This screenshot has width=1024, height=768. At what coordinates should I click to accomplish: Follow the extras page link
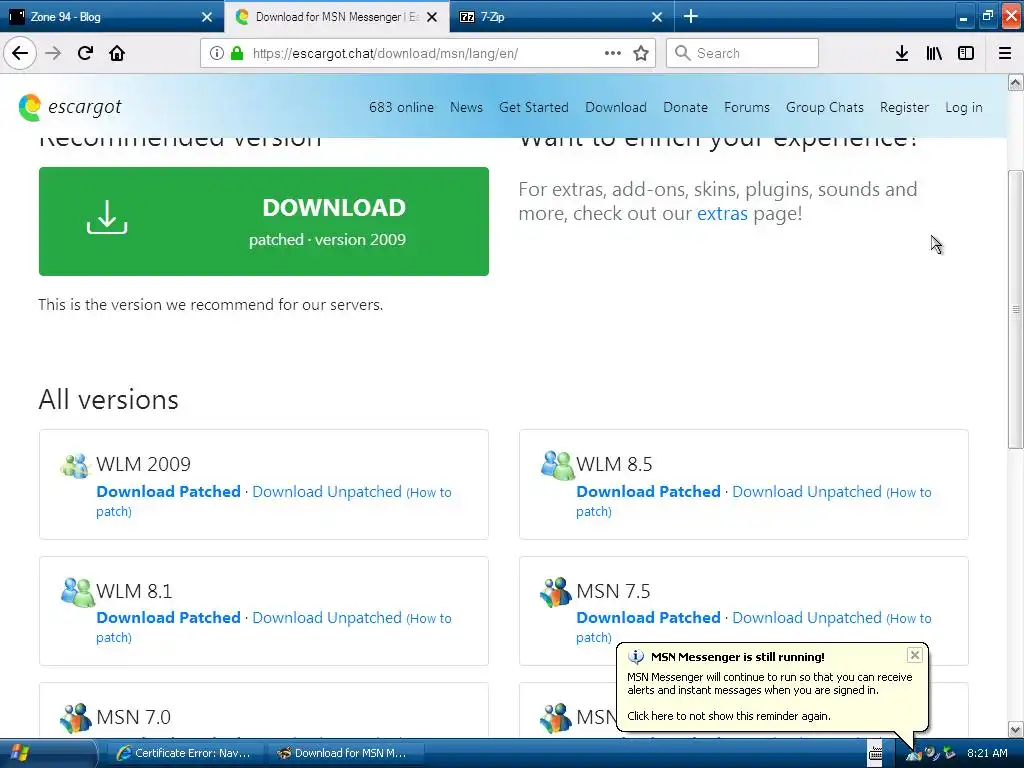[722, 214]
